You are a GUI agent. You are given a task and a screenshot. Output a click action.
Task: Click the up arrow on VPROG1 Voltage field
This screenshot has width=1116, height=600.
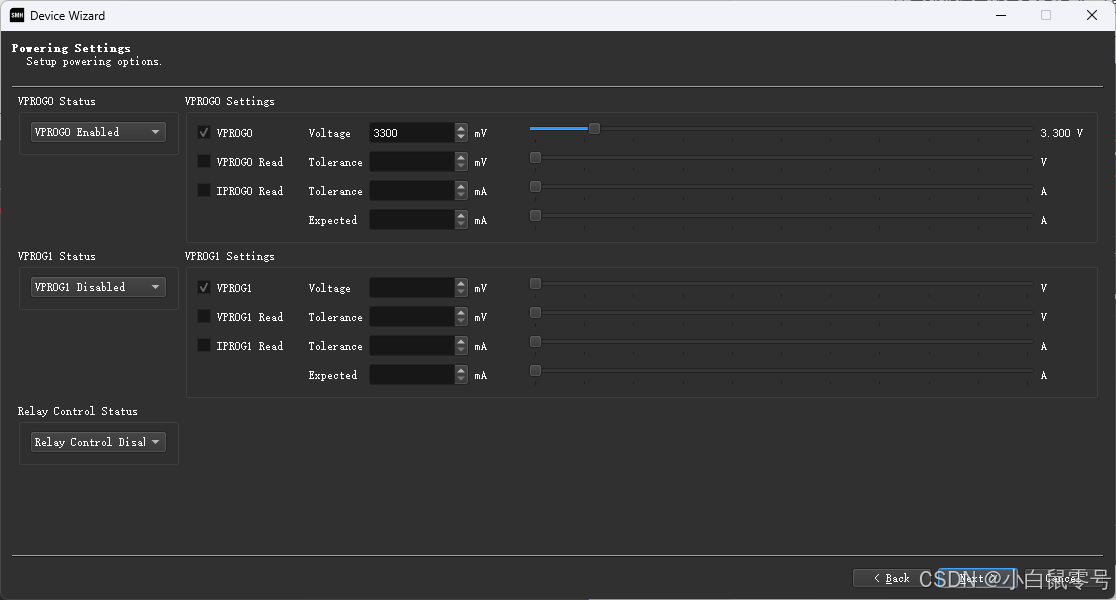pyautogui.click(x=460, y=283)
